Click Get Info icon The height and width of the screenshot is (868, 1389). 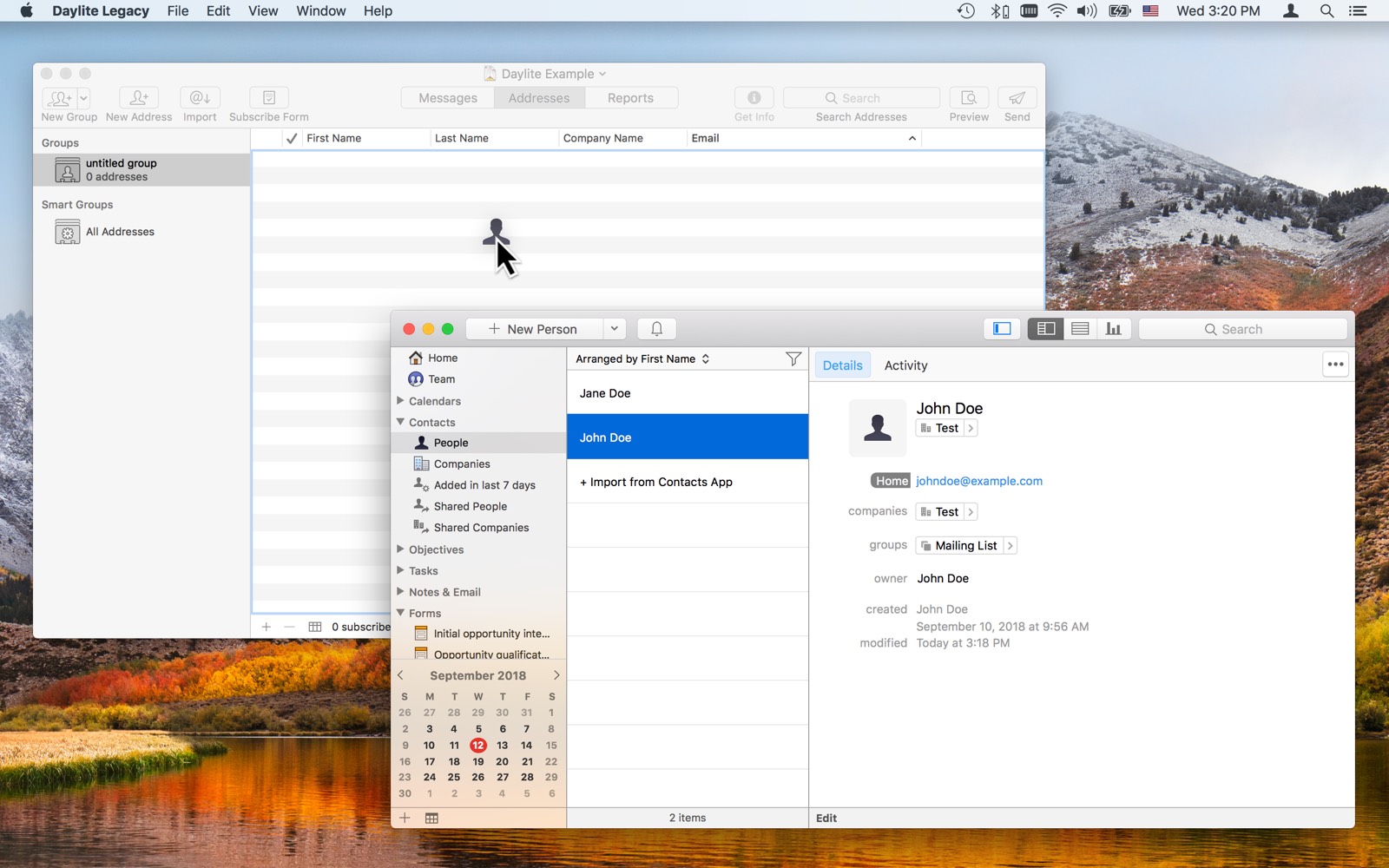point(754,98)
